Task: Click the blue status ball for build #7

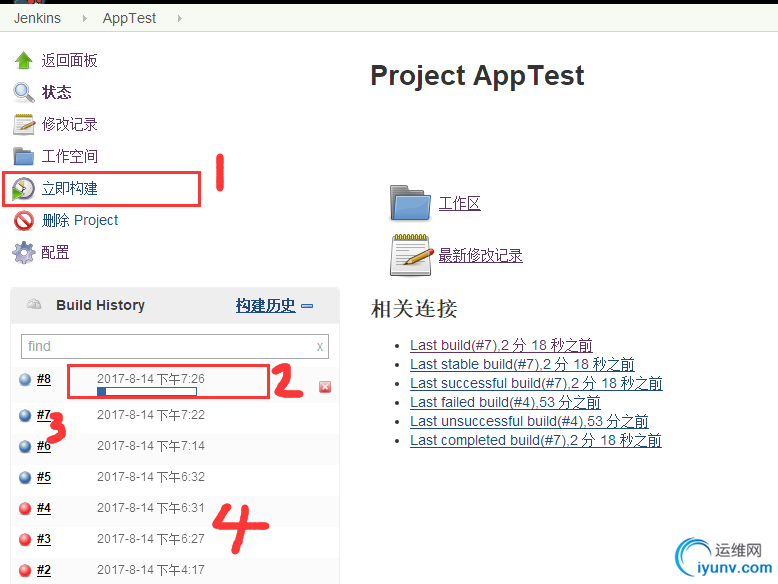Action: [25, 415]
